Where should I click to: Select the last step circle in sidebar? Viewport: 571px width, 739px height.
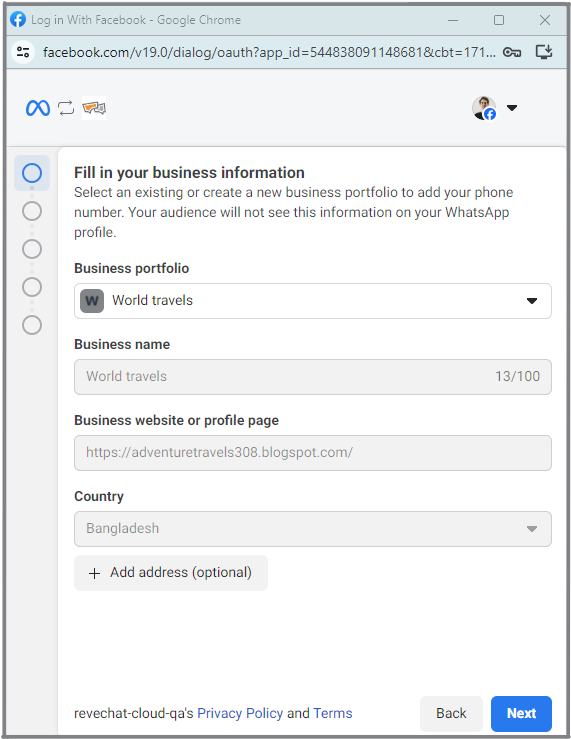[x=32, y=325]
